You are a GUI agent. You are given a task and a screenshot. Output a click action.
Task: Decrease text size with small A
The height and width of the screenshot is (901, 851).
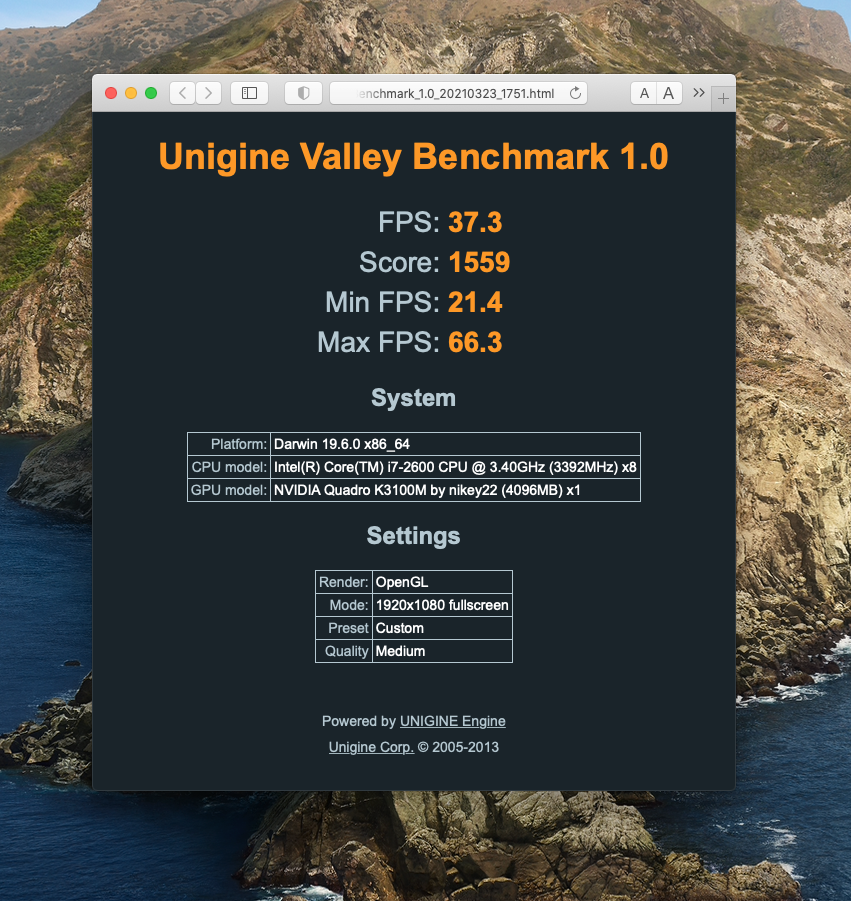coord(644,93)
